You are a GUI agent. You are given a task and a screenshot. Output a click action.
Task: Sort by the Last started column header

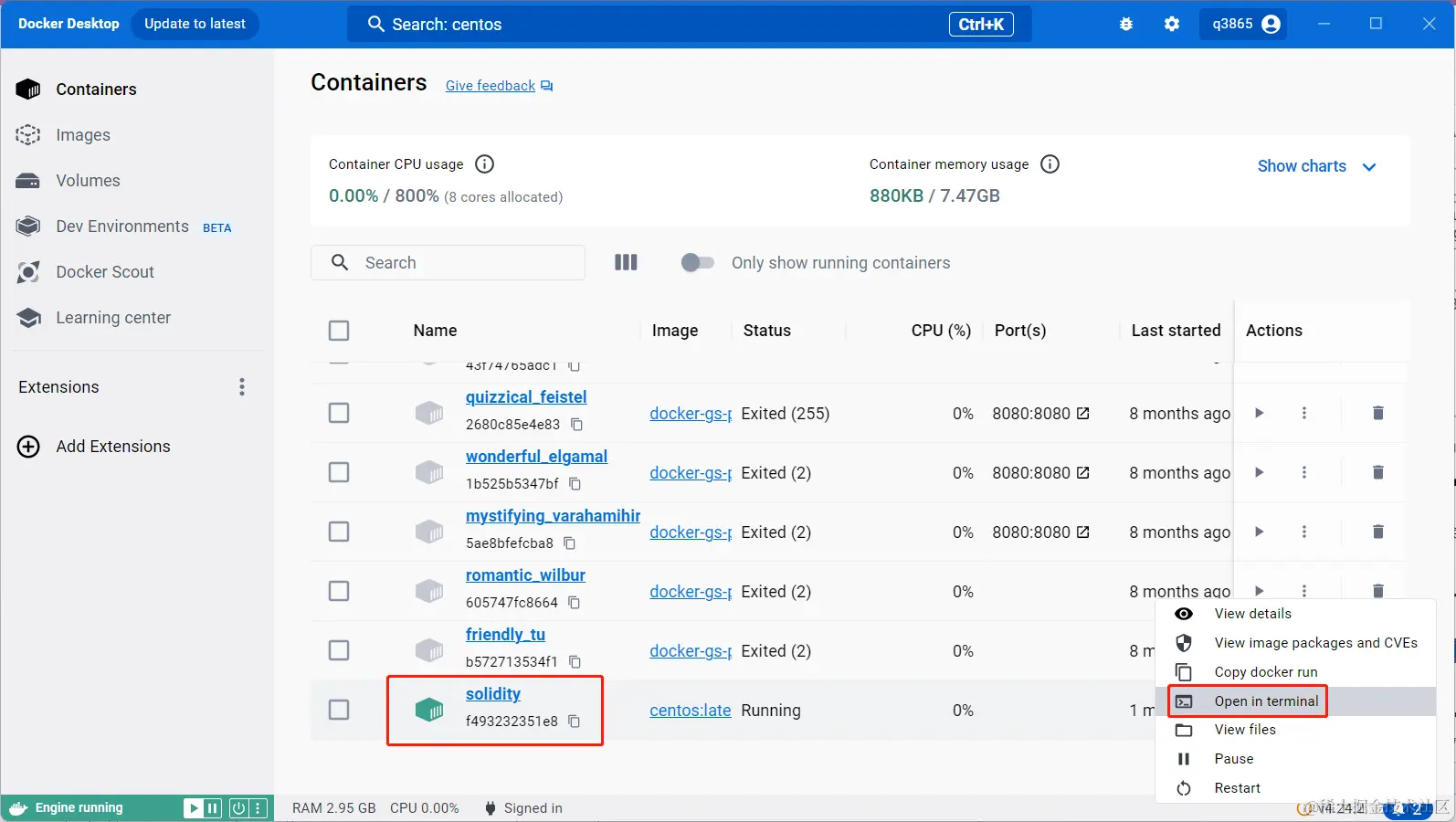tap(1176, 331)
